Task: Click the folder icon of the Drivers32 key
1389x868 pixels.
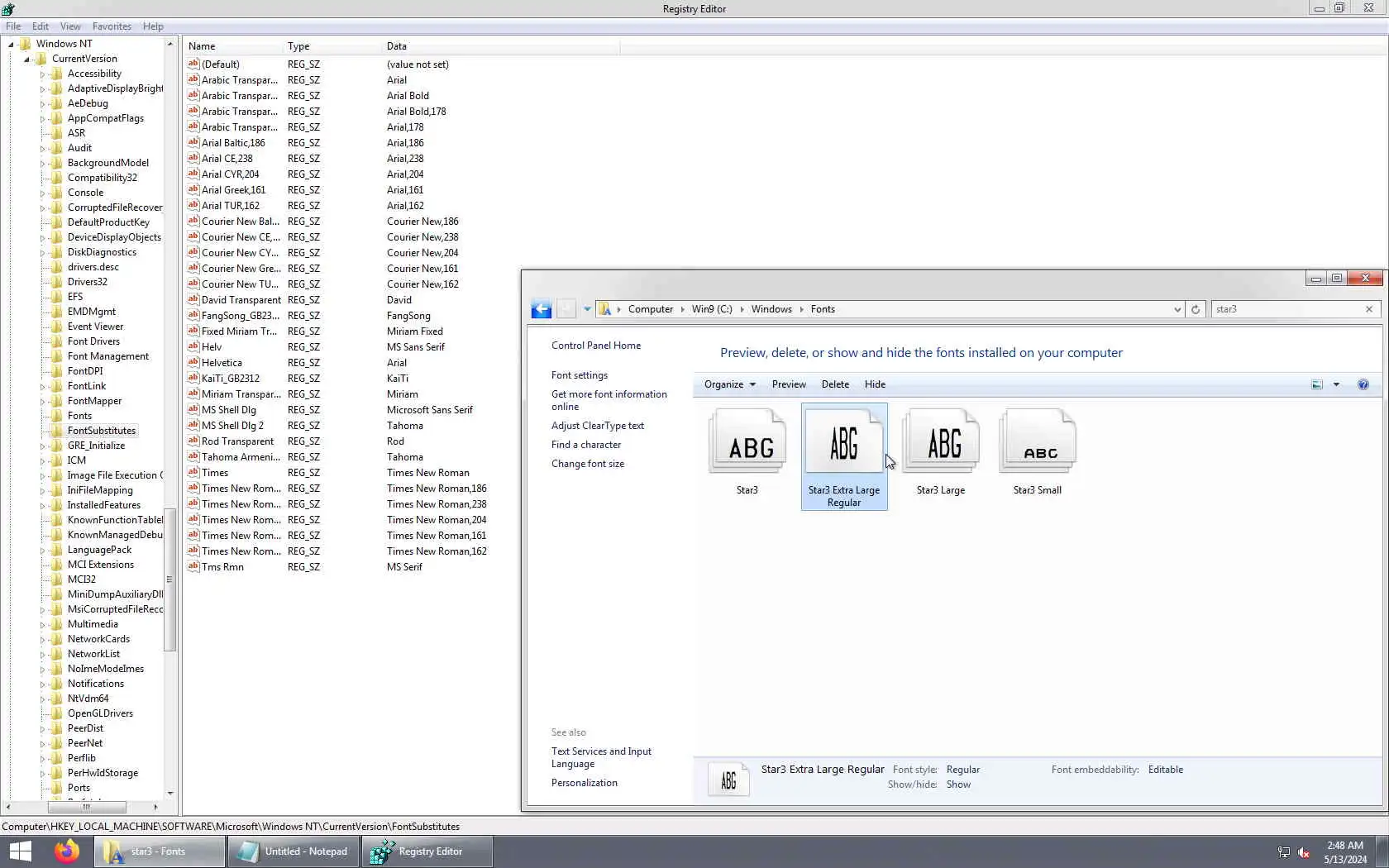Action: [56, 282]
